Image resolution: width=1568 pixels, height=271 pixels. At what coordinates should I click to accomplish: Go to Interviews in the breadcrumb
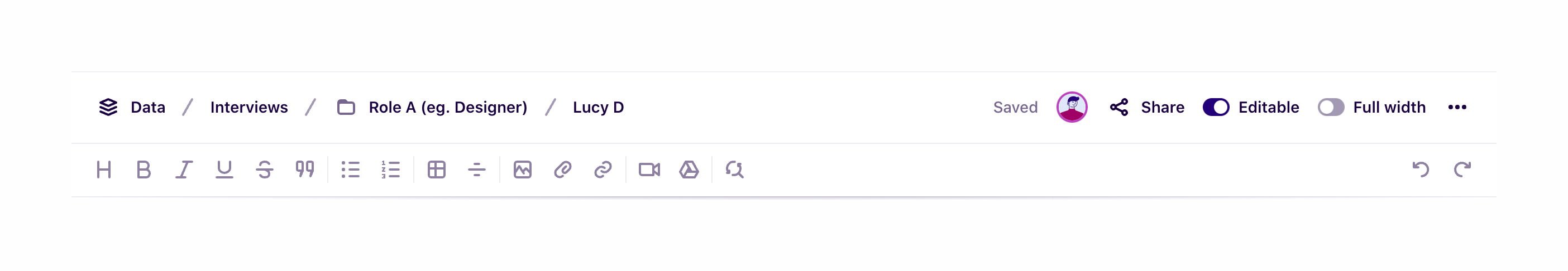pyautogui.click(x=249, y=108)
